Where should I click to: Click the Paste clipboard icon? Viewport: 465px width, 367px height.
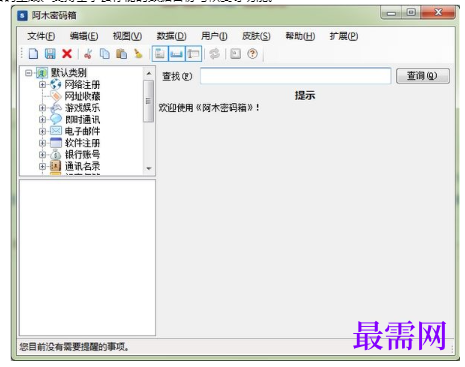click(122, 54)
